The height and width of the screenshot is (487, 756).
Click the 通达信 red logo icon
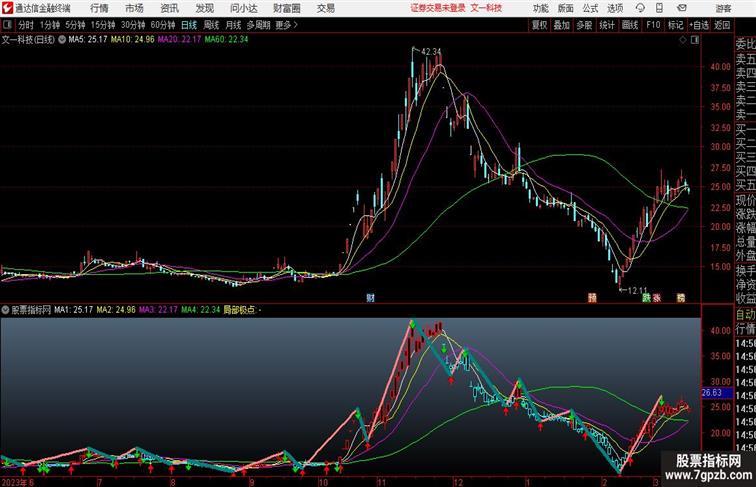[7, 8]
